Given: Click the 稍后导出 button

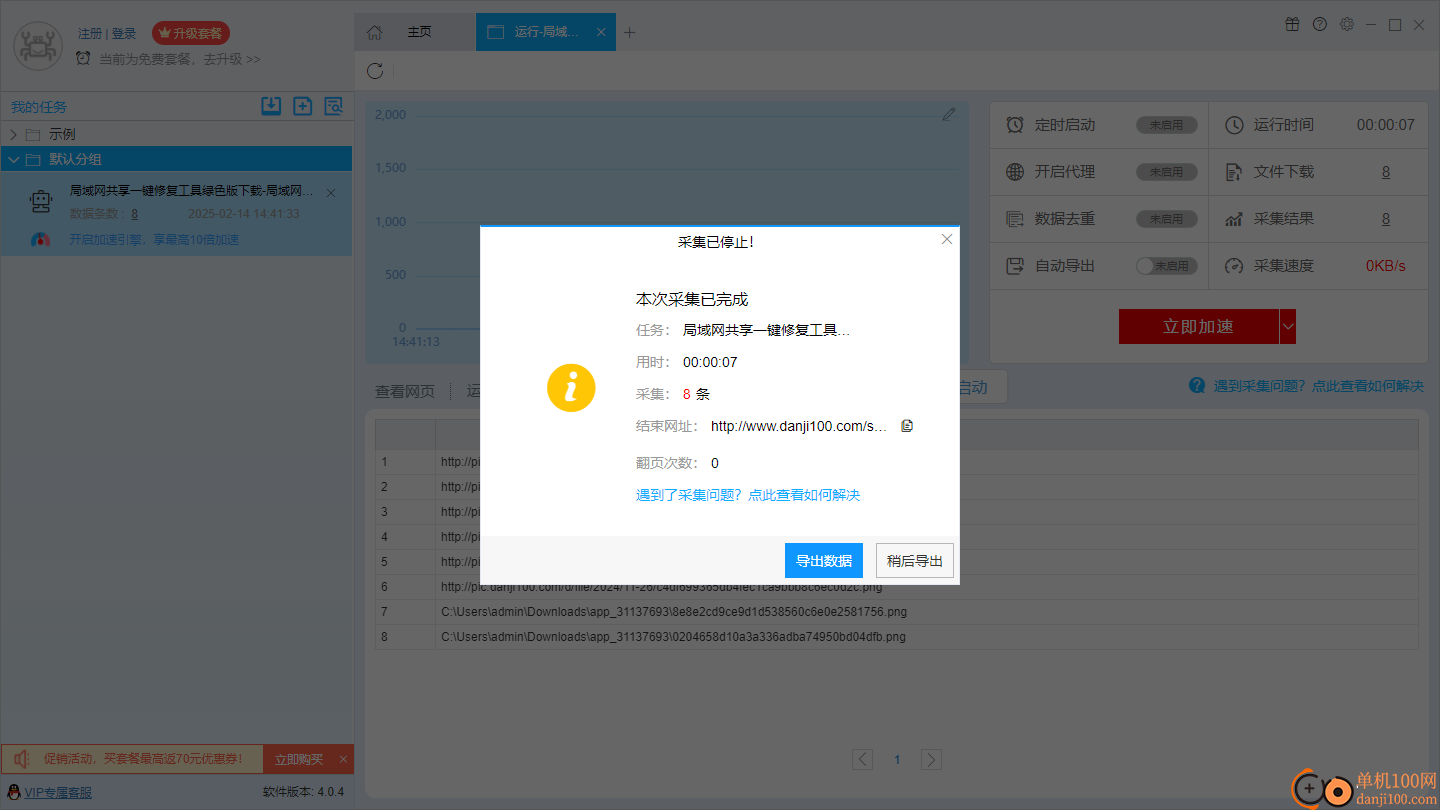Looking at the screenshot, I should click(x=915, y=561).
